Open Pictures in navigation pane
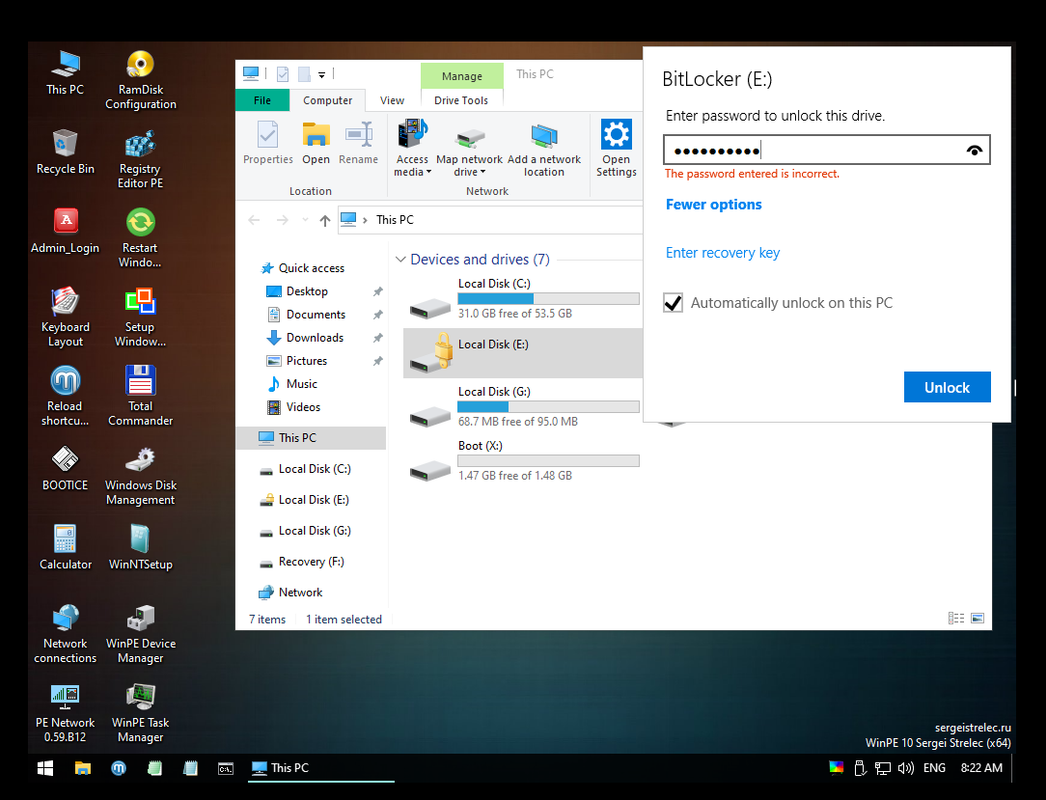 306,361
